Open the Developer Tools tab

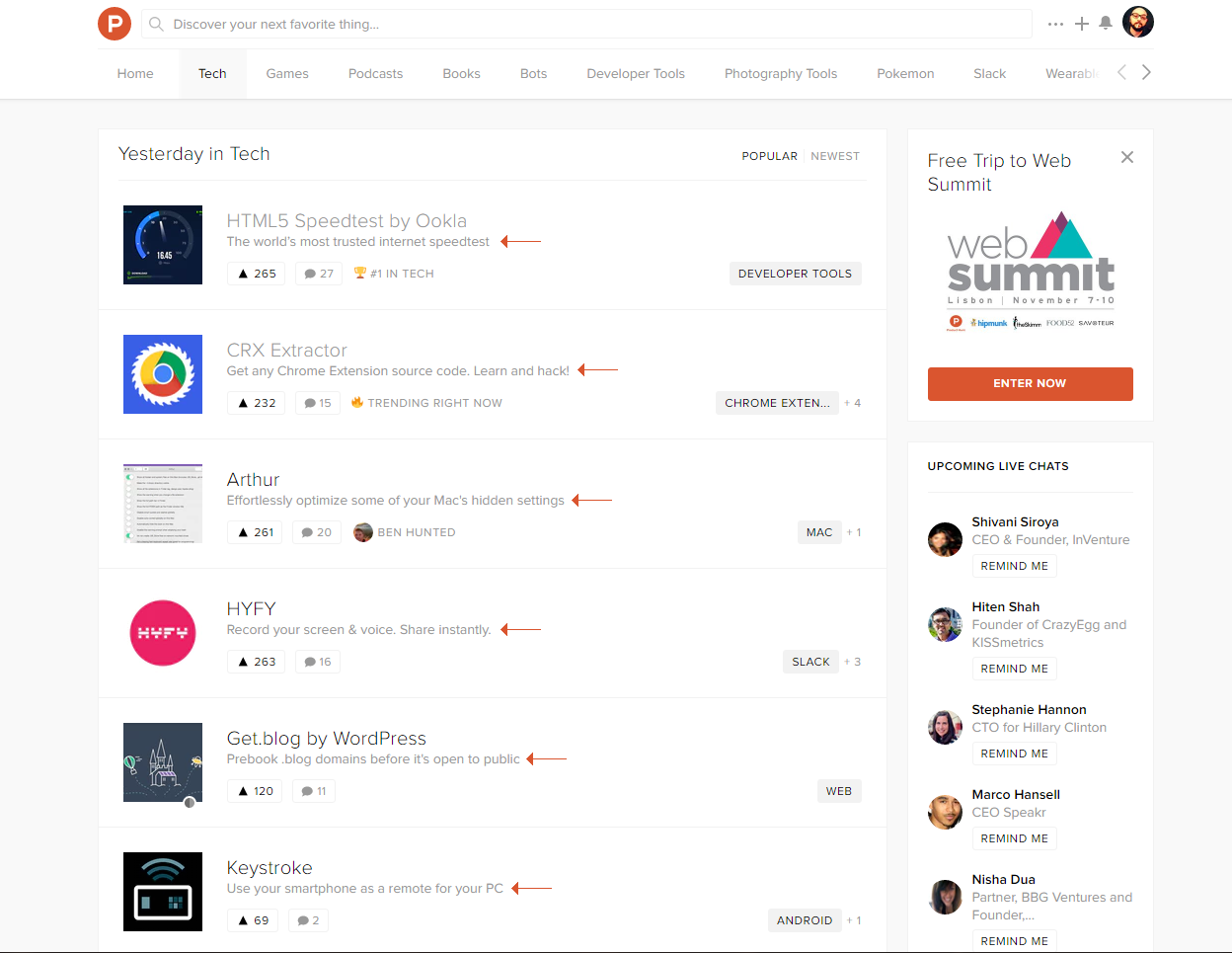[636, 73]
